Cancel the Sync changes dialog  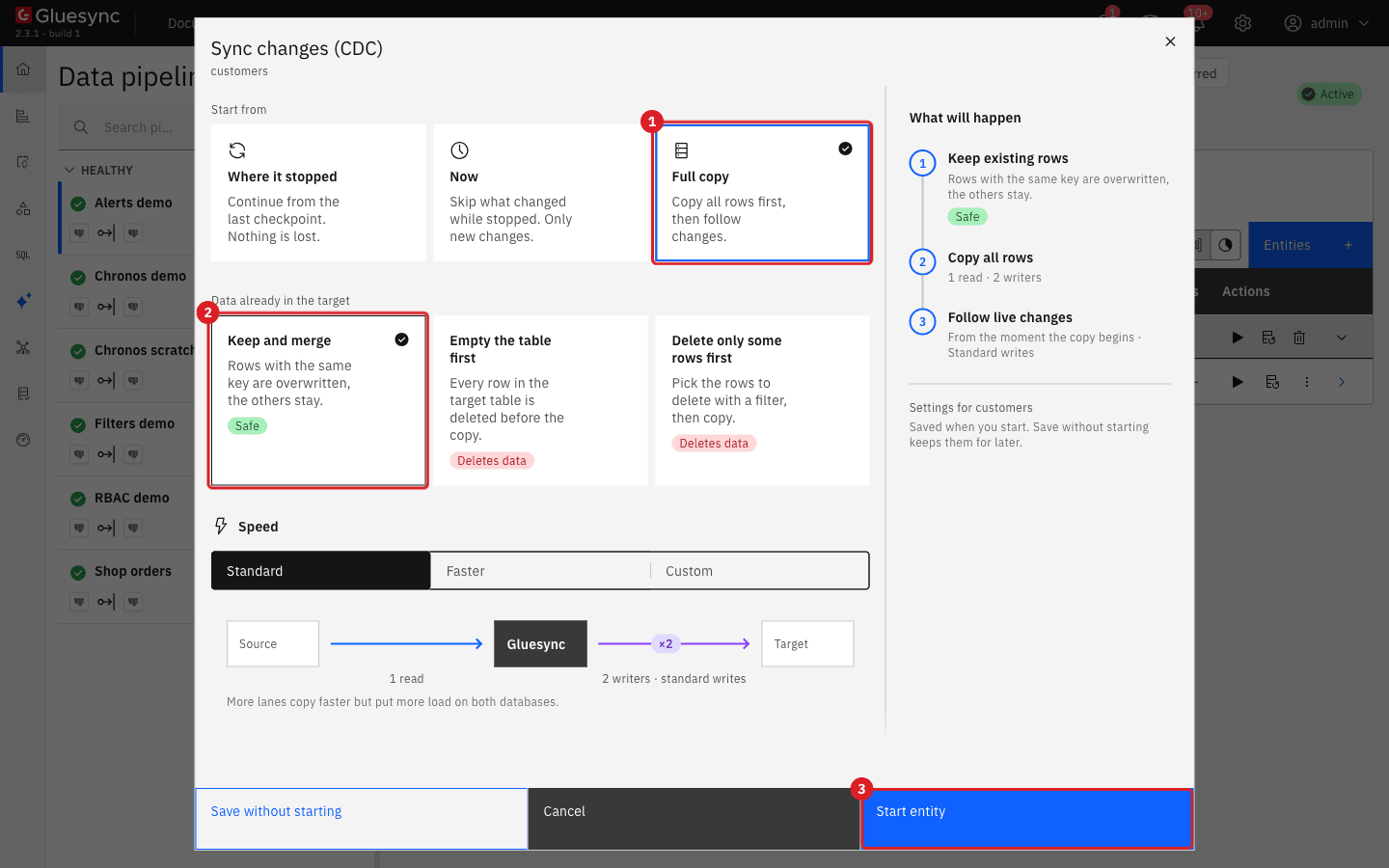pyautogui.click(x=694, y=819)
